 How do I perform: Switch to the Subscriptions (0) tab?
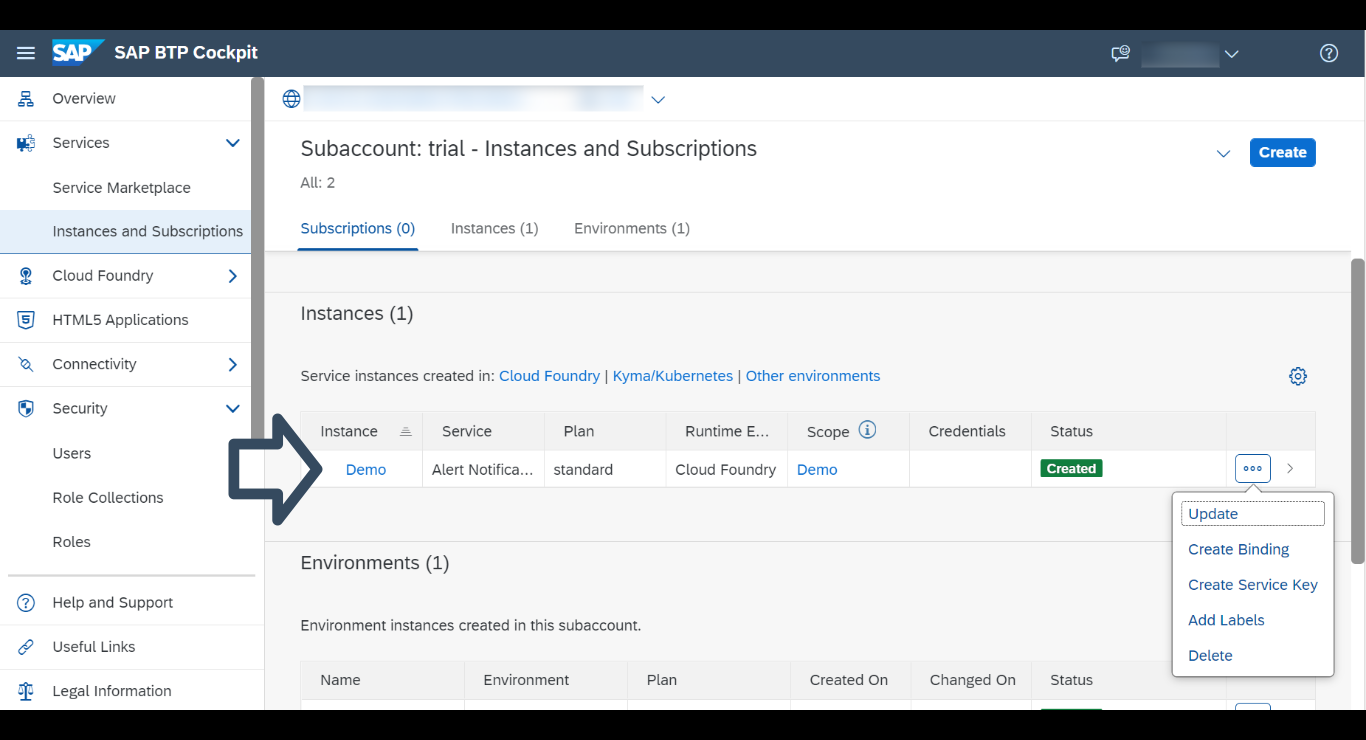coord(358,229)
